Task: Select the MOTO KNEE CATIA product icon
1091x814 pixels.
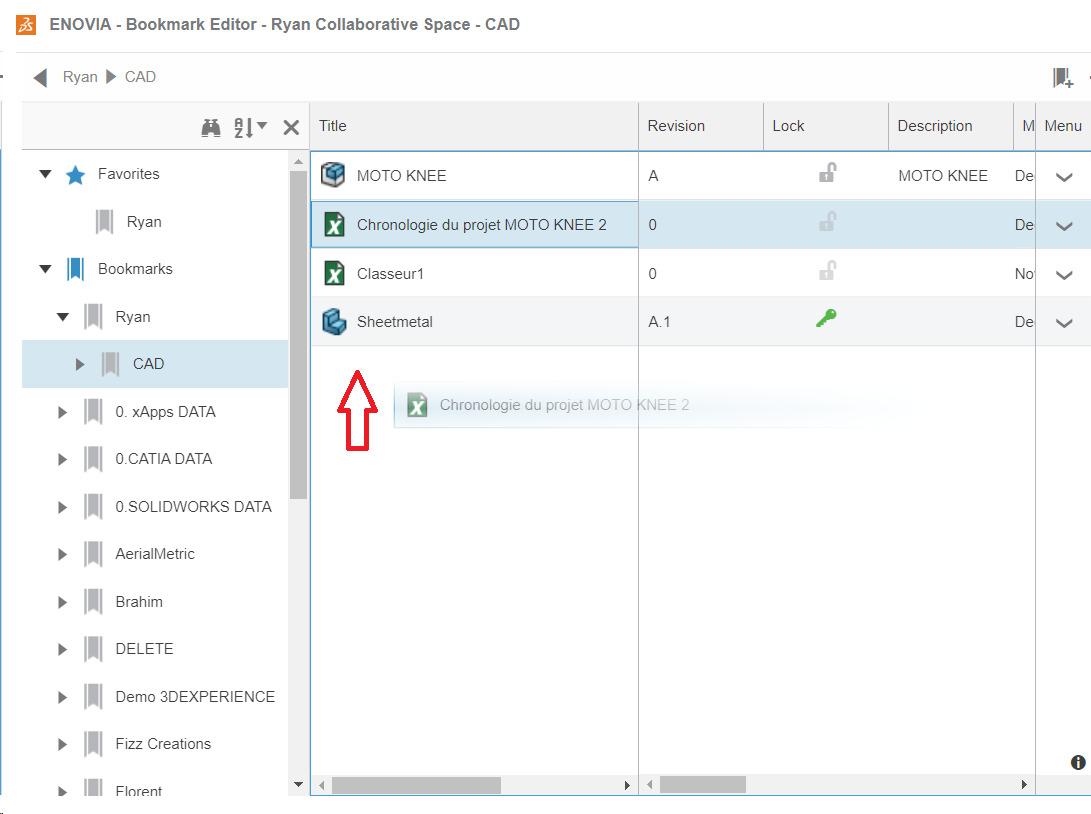Action: click(x=333, y=175)
